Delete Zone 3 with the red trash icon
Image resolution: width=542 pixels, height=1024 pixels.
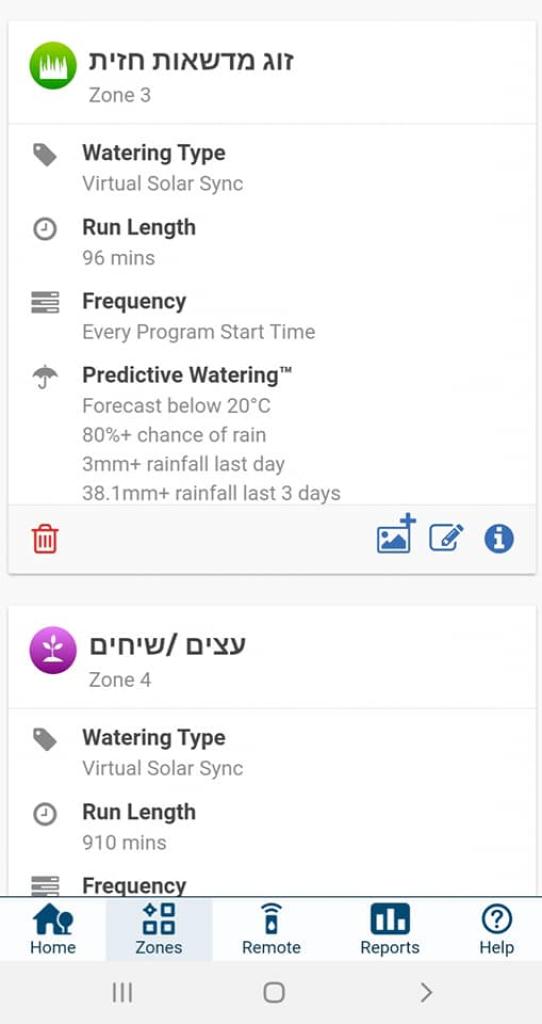44,539
